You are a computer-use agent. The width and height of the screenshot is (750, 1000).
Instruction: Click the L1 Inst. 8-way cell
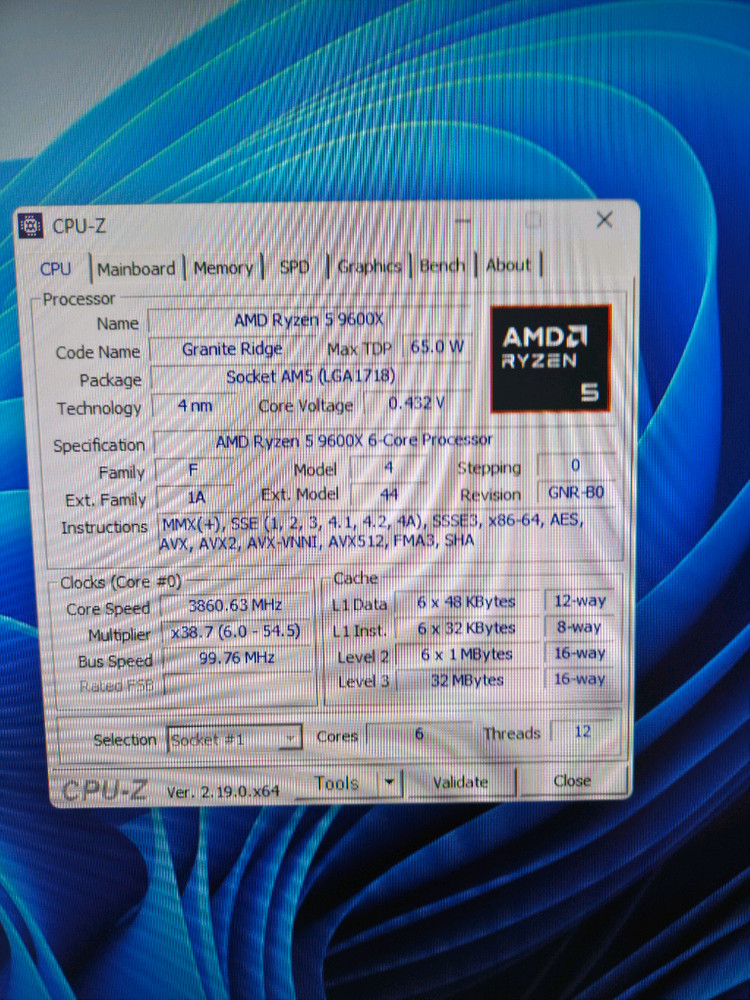coord(580,627)
